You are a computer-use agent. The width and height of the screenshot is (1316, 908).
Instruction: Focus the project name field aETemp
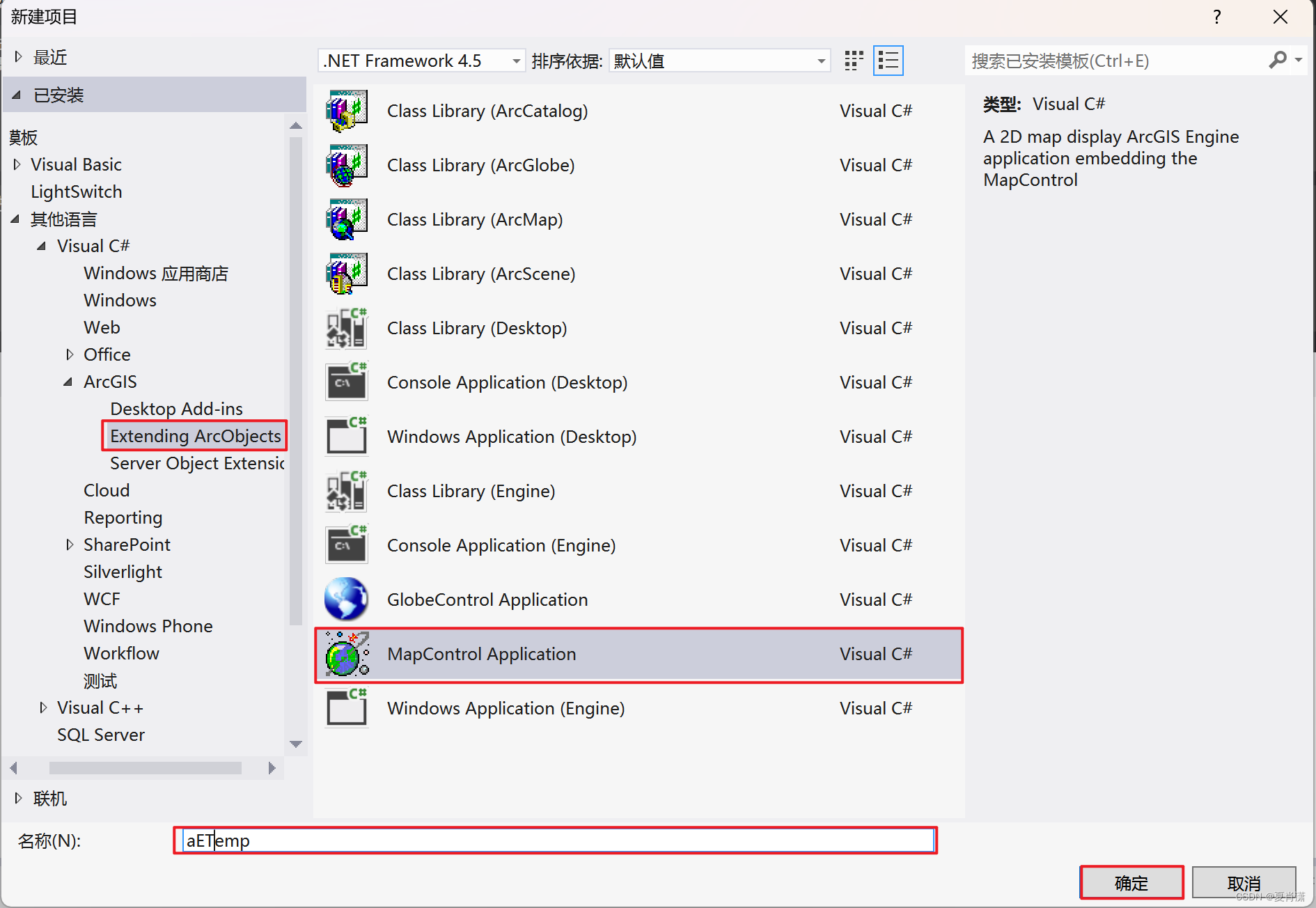click(558, 840)
